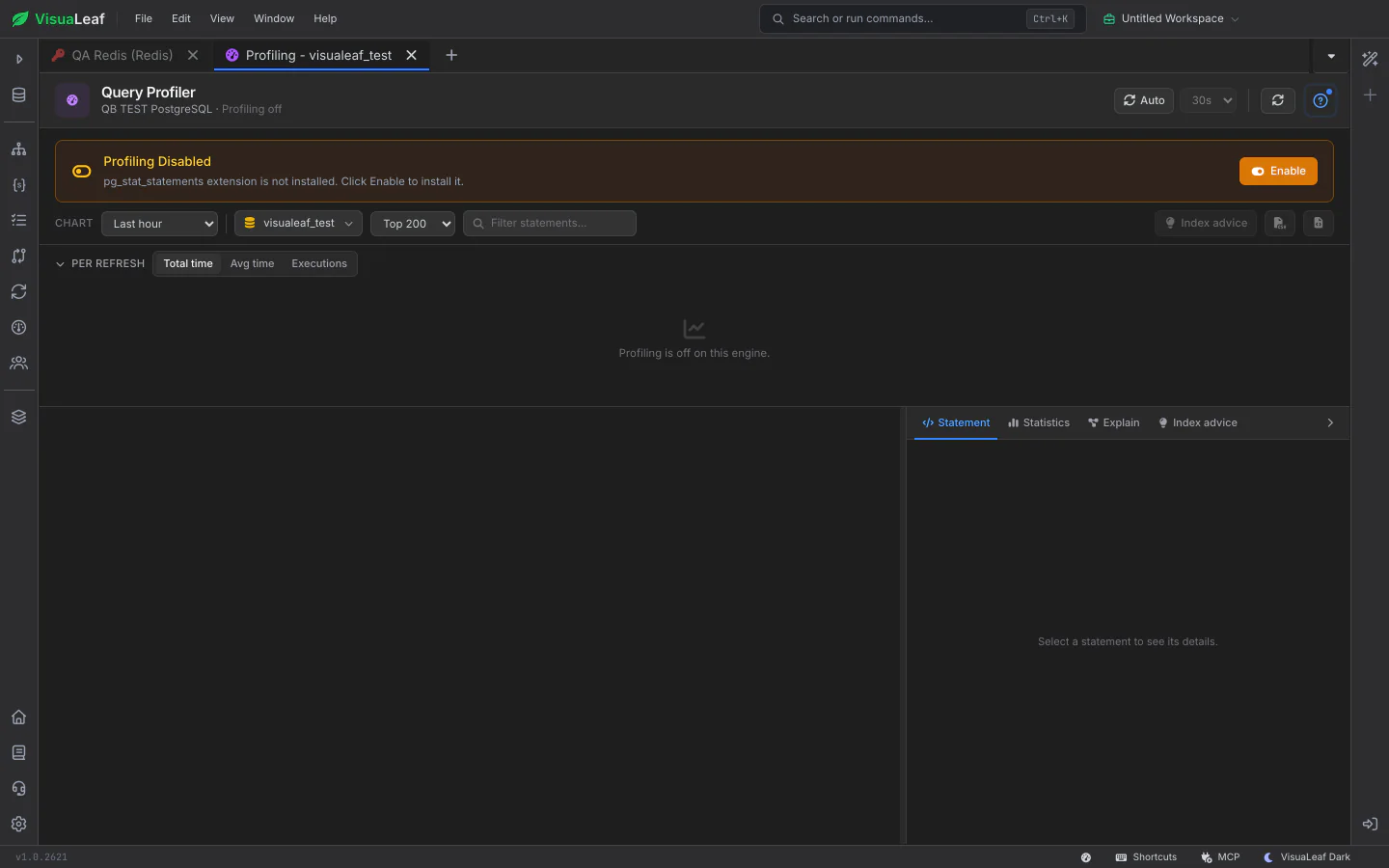The height and width of the screenshot is (868, 1389).
Task: Click the magic wand AI icon
Action: coord(1370,59)
